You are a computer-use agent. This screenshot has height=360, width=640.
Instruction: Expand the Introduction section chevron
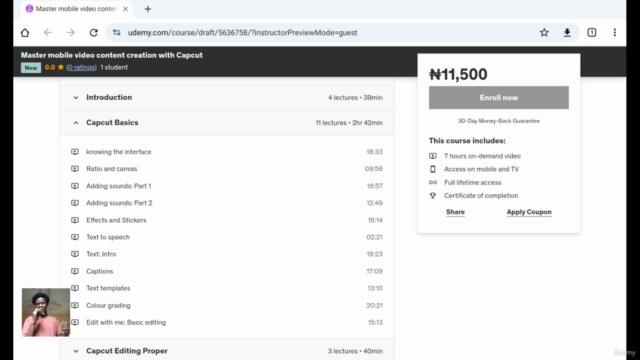[x=76, y=98]
